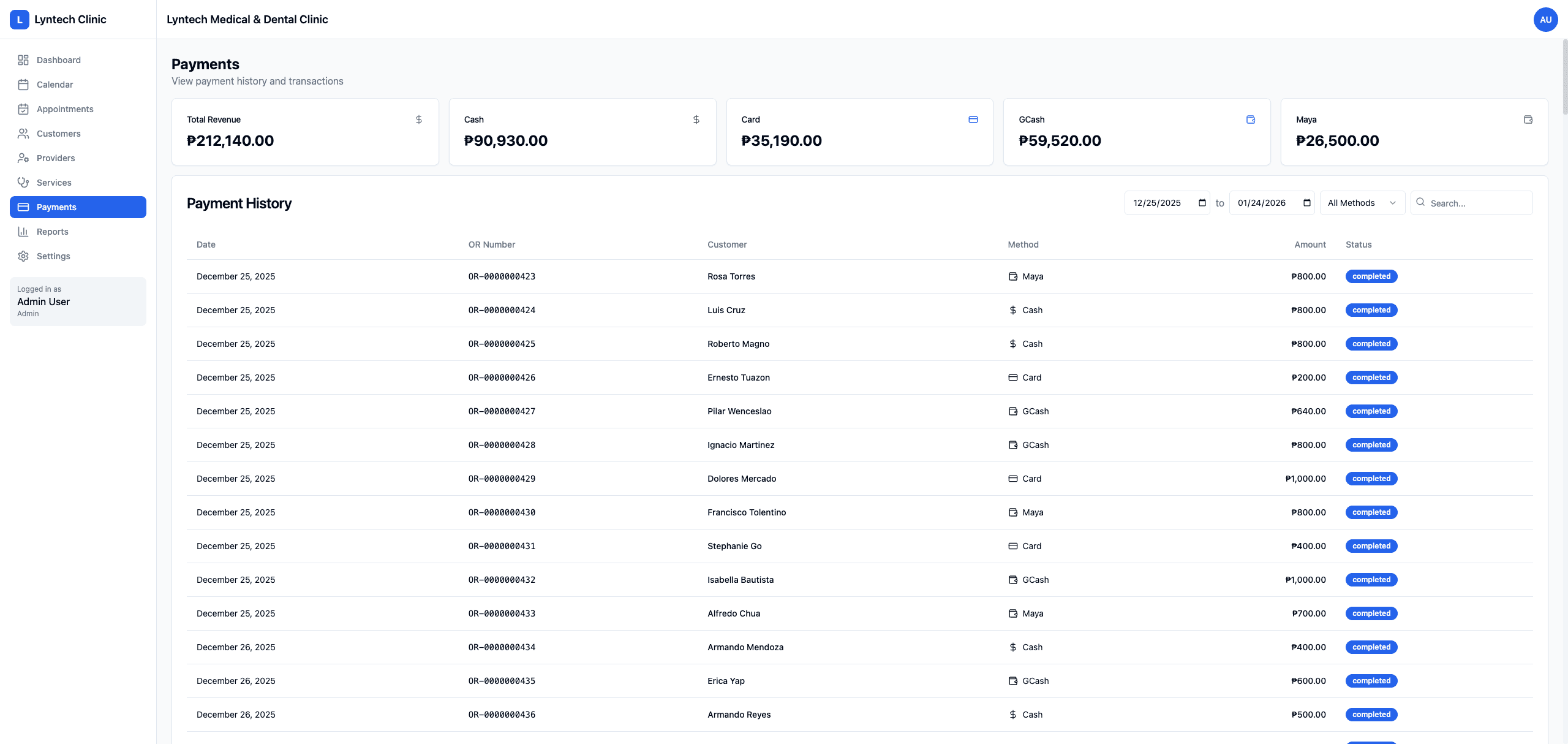Click the Customers people icon
This screenshot has width=1568, height=744.
pyautogui.click(x=23, y=134)
